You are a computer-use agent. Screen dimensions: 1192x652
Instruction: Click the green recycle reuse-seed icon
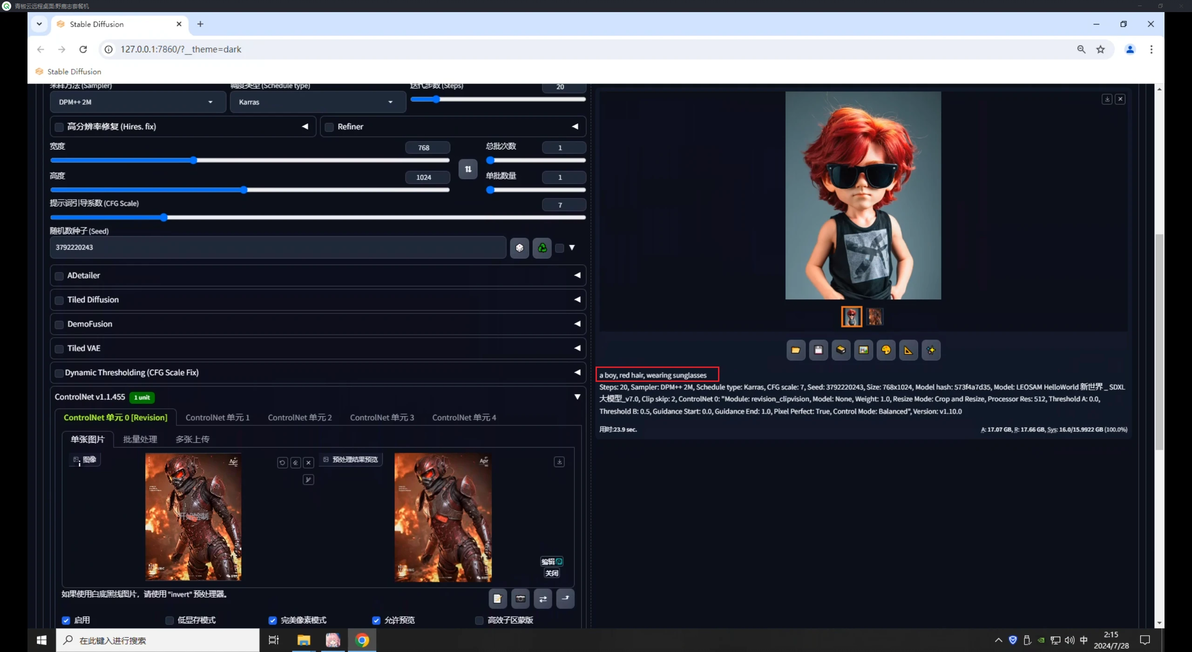(x=542, y=248)
